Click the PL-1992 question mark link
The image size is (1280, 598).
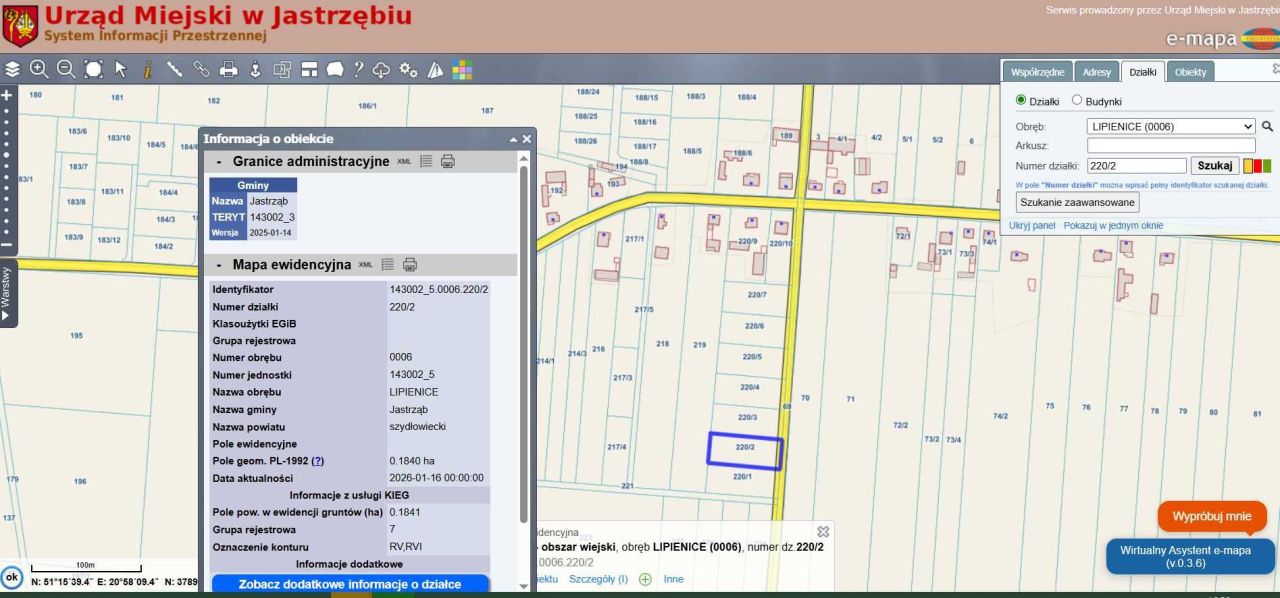click(318, 460)
